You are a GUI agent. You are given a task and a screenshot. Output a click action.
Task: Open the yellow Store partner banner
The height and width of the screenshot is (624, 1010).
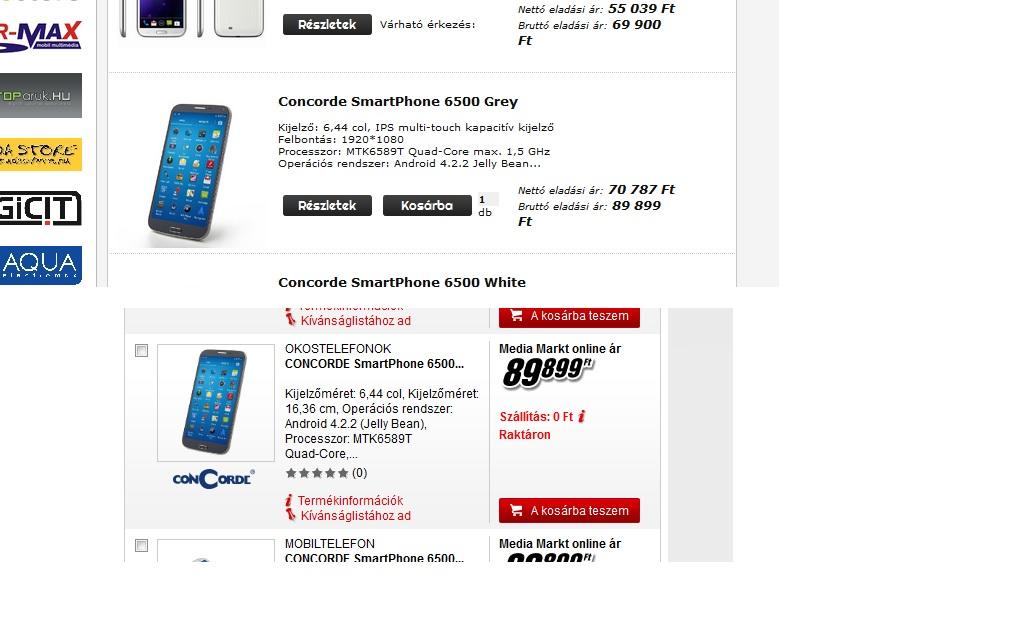click(x=41, y=154)
